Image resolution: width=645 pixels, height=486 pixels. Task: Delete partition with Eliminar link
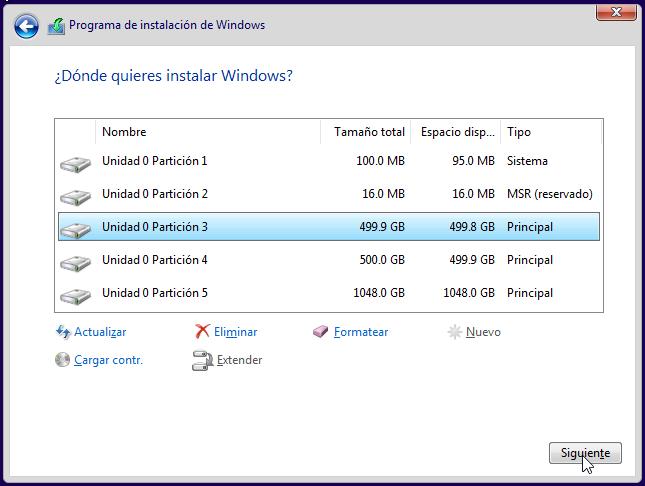click(235, 332)
